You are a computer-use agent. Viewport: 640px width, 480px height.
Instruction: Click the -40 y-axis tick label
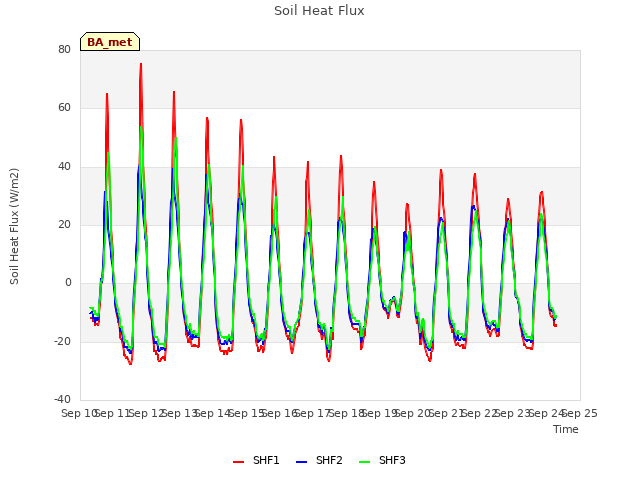[62, 399]
